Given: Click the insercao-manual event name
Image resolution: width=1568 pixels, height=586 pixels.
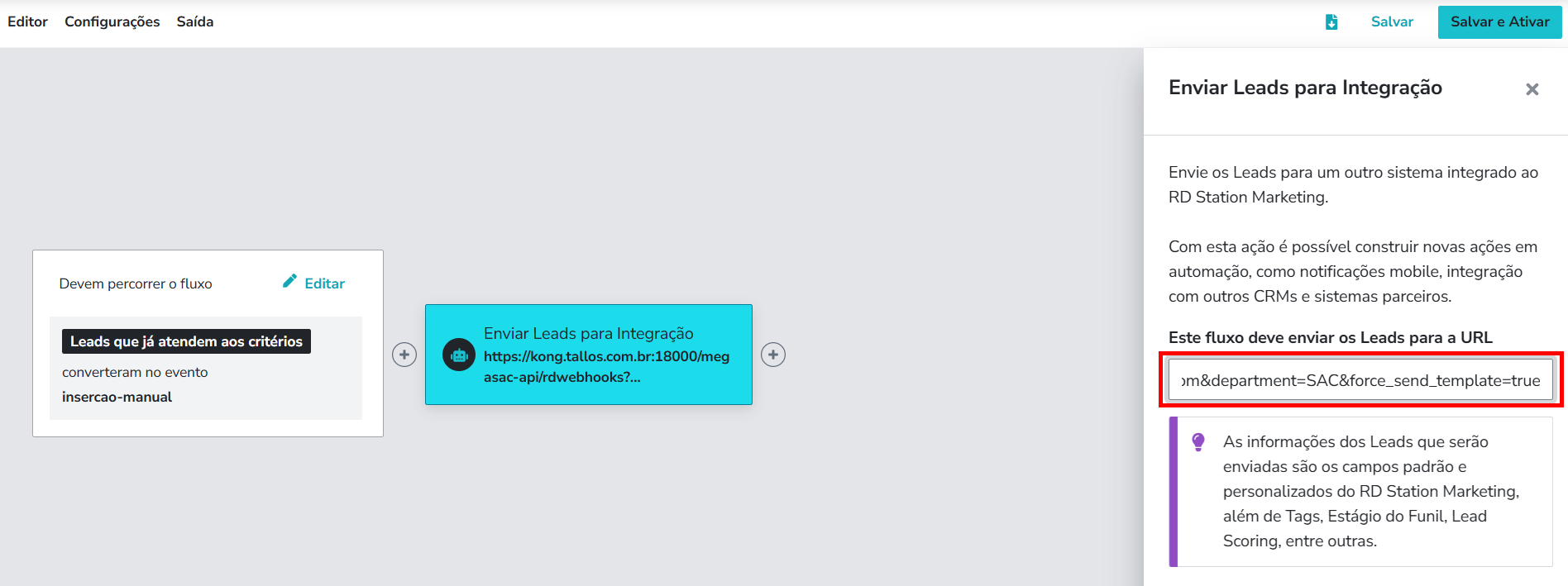Looking at the screenshot, I should [117, 397].
